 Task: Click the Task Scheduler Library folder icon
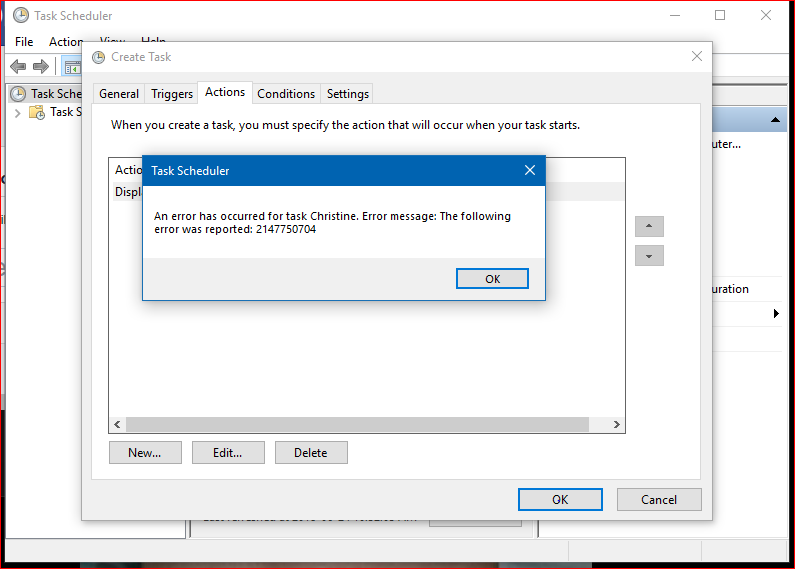(x=37, y=112)
